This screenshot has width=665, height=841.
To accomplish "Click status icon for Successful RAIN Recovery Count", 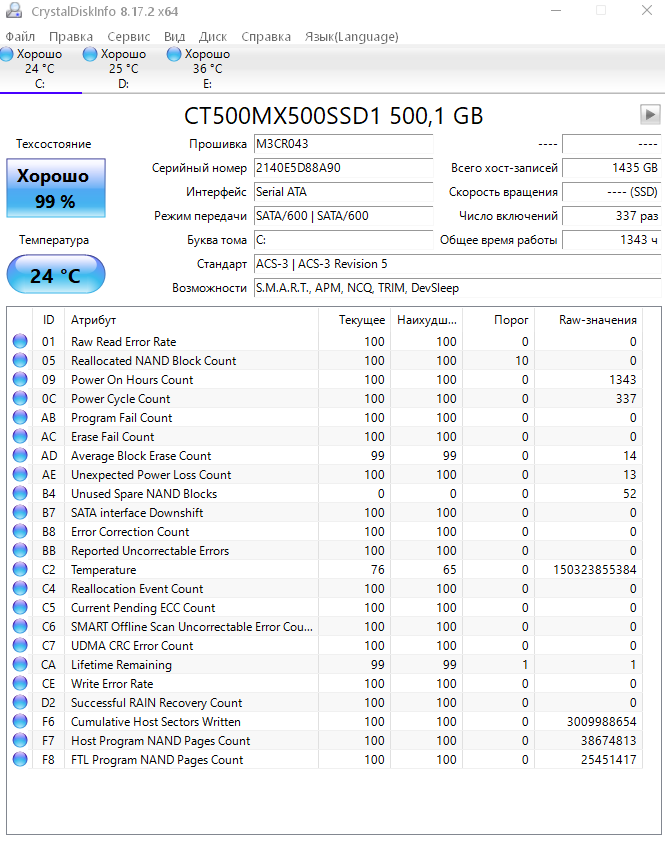I will click(x=20, y=702).
